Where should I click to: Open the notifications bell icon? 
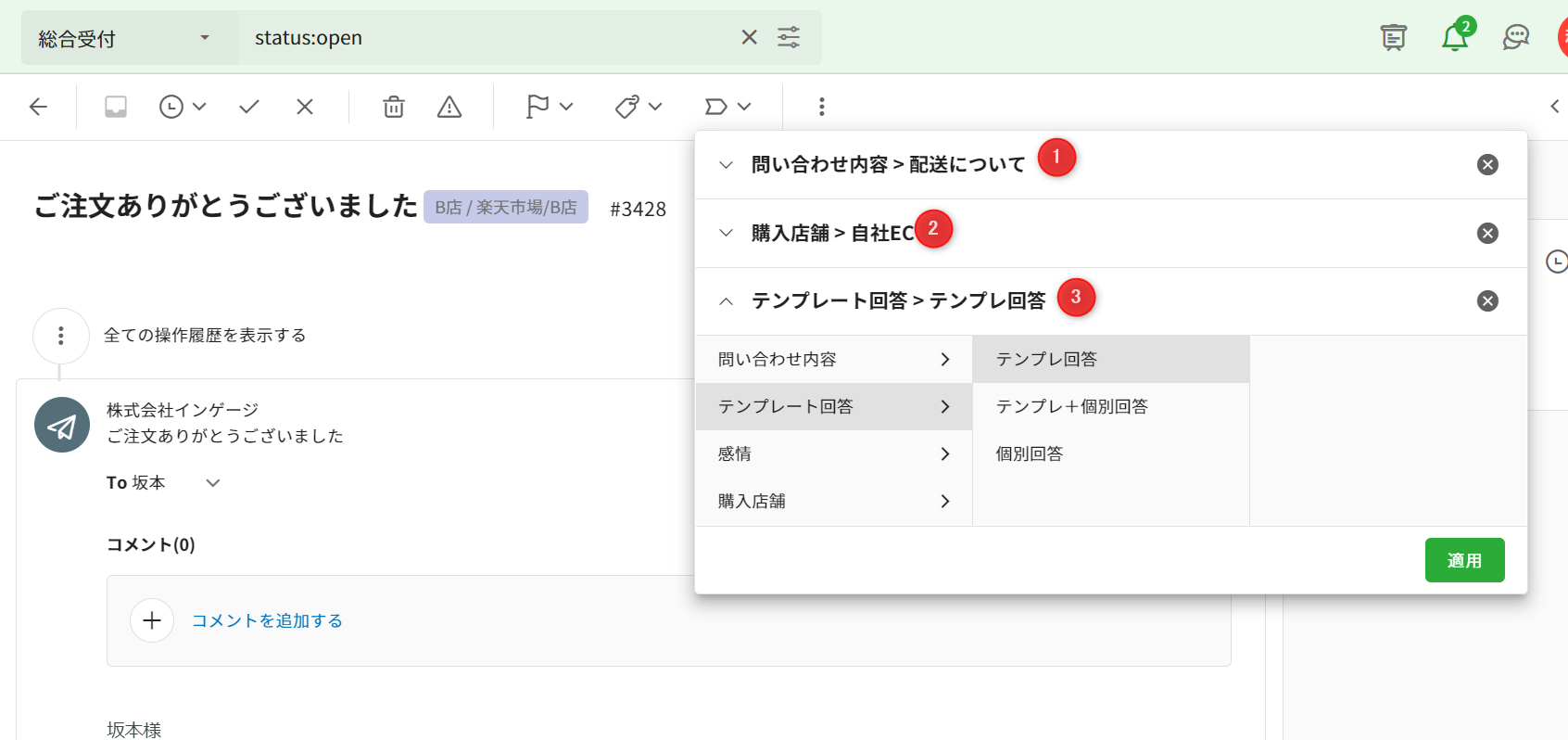[x=1454, y=37]
